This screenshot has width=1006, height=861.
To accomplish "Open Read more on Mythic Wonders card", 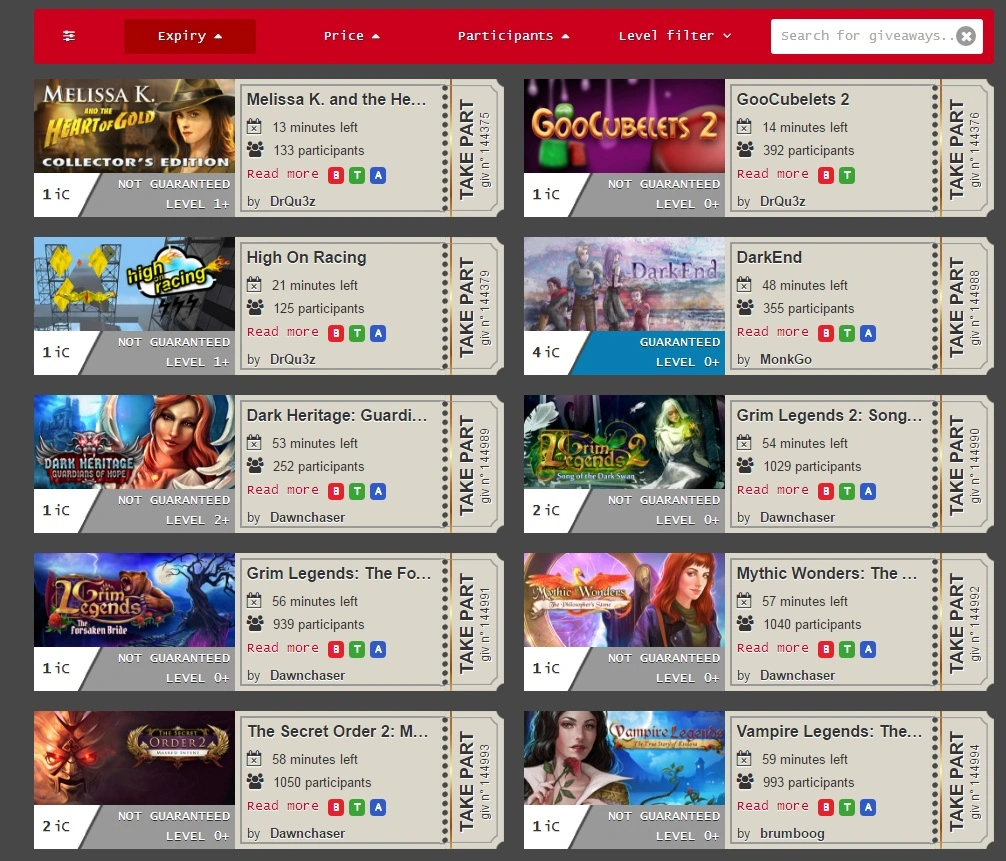I will tap(773, 647).
